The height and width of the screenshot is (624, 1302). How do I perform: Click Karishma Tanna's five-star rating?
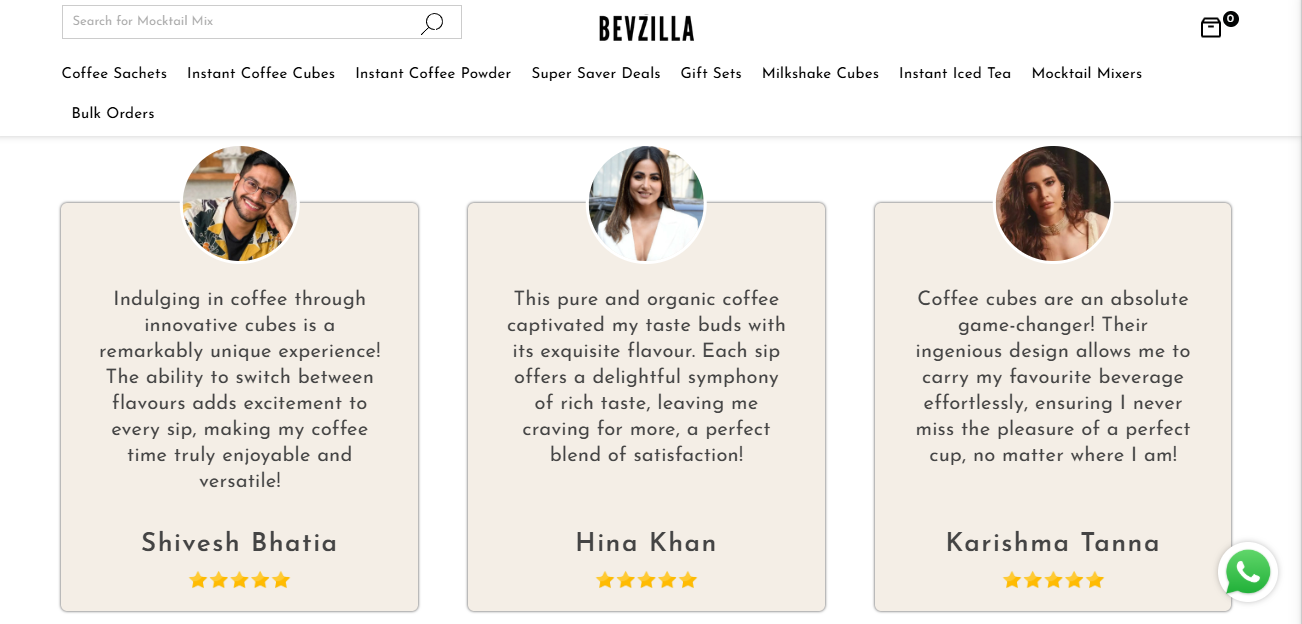(1053, 580)
